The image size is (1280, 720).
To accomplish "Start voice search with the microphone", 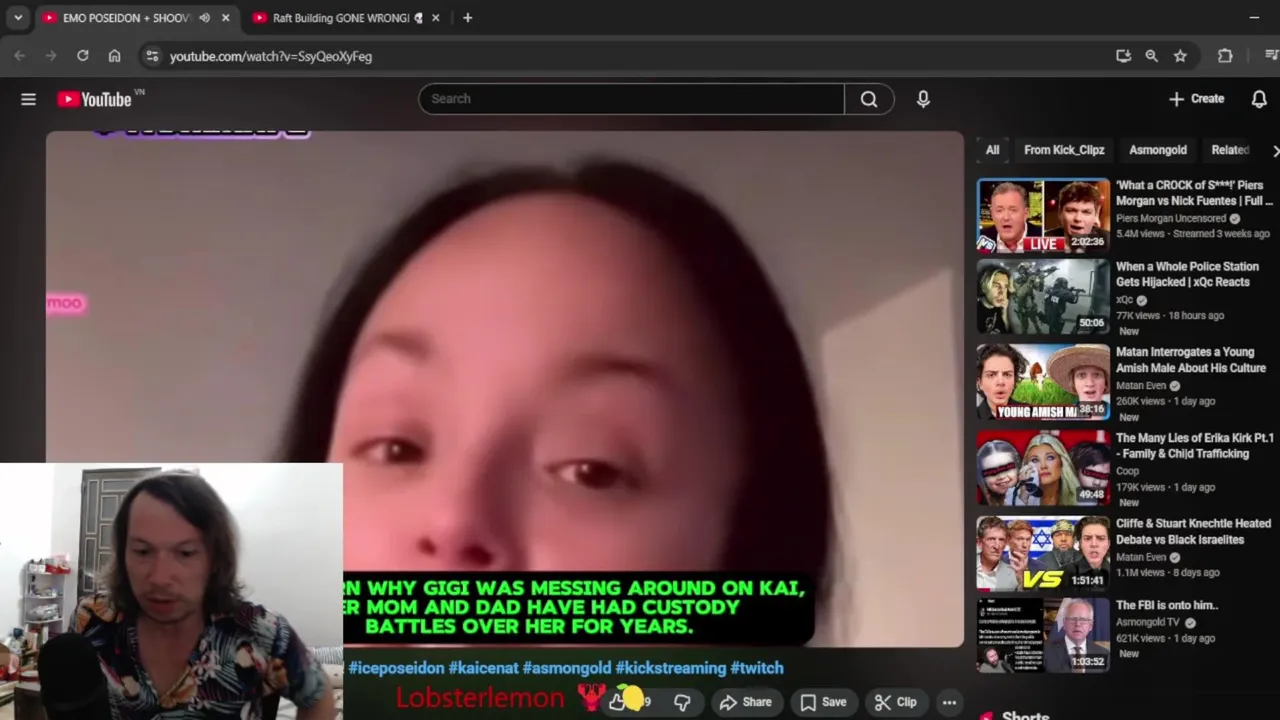I will [x=923, y=99].
